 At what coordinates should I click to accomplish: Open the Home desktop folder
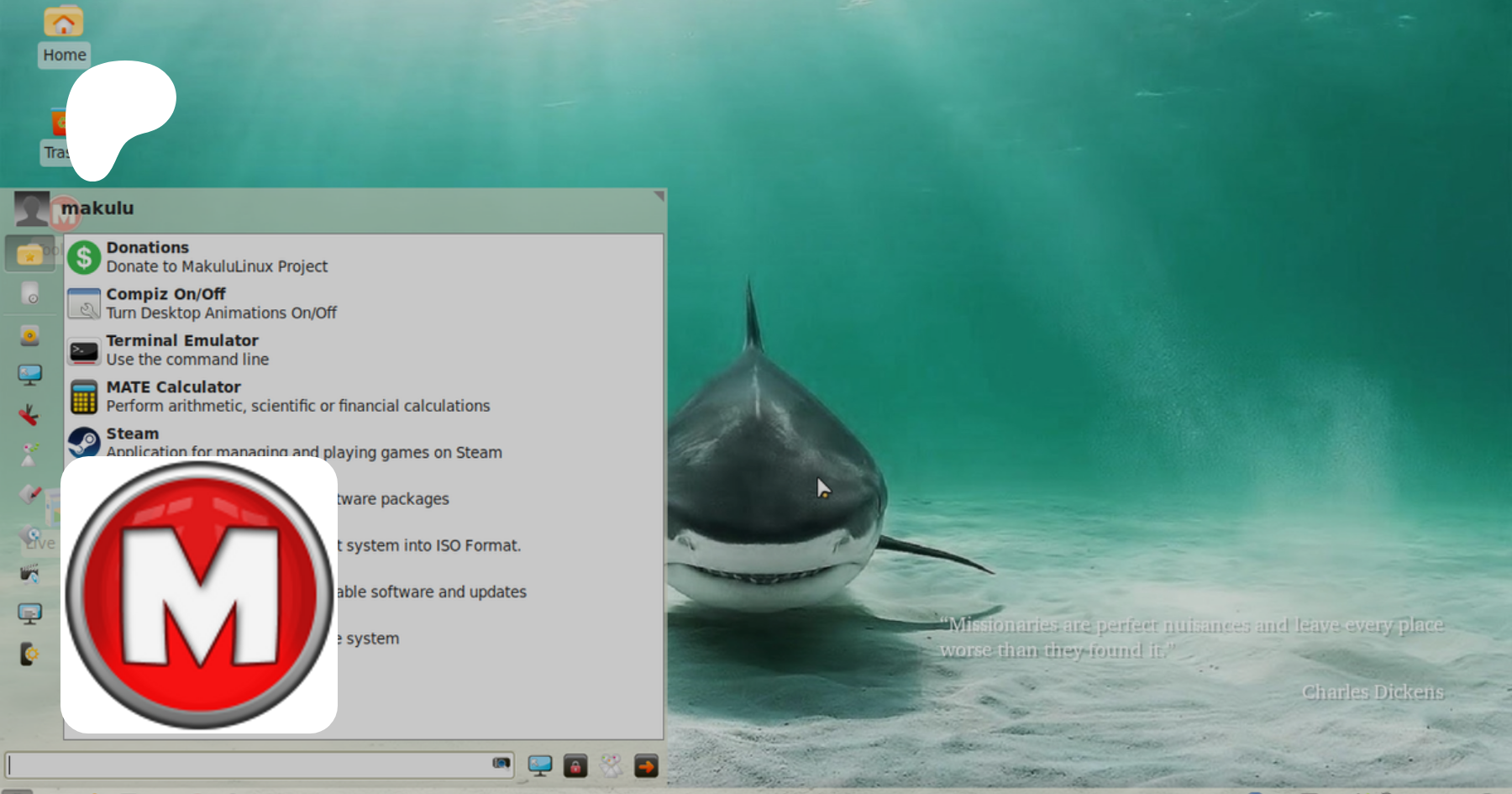click(64, 34)
